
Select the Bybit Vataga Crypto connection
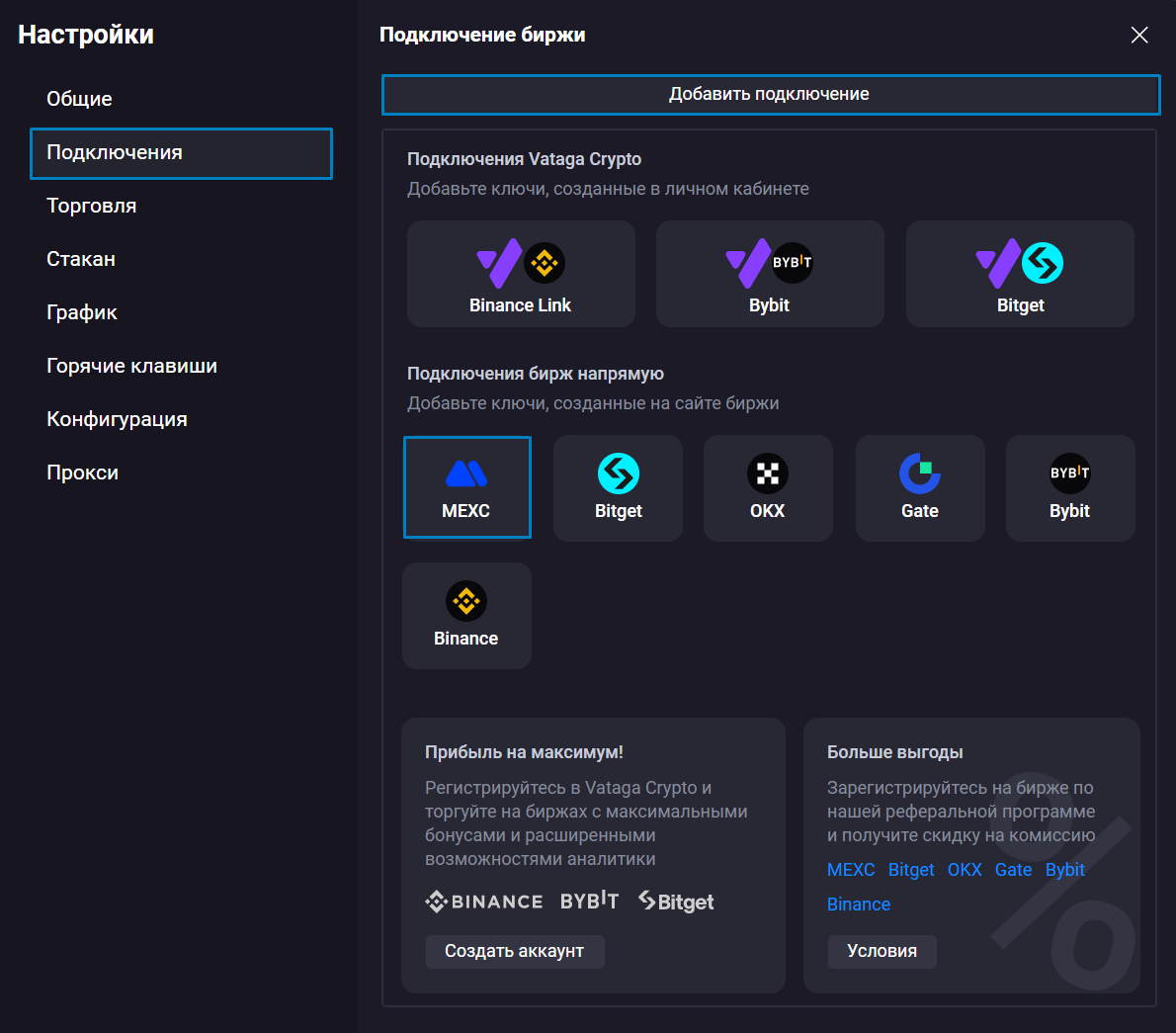pyautogui.click(x=770, y=274)
